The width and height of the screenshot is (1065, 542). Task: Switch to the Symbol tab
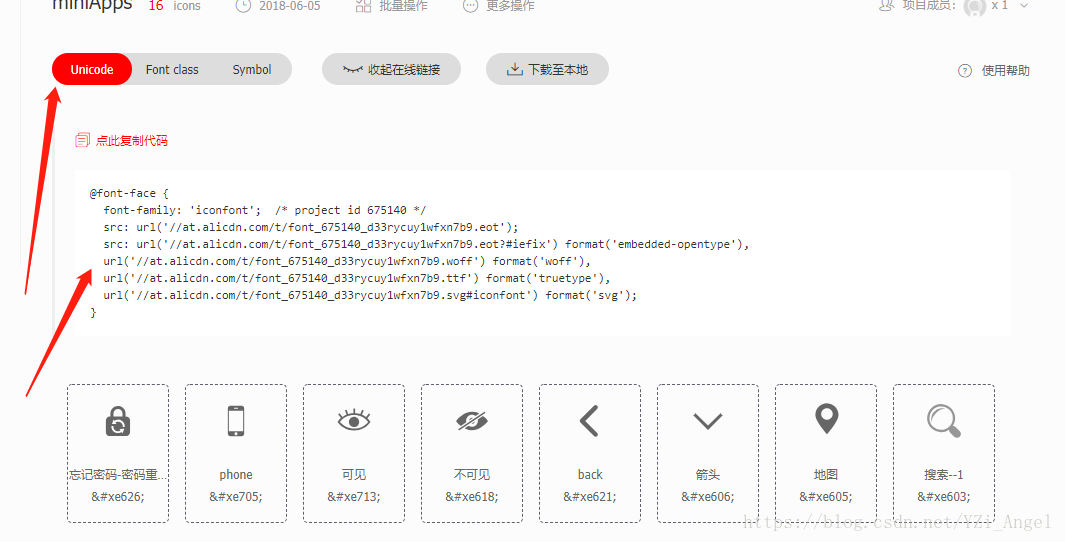click(252, 69)
